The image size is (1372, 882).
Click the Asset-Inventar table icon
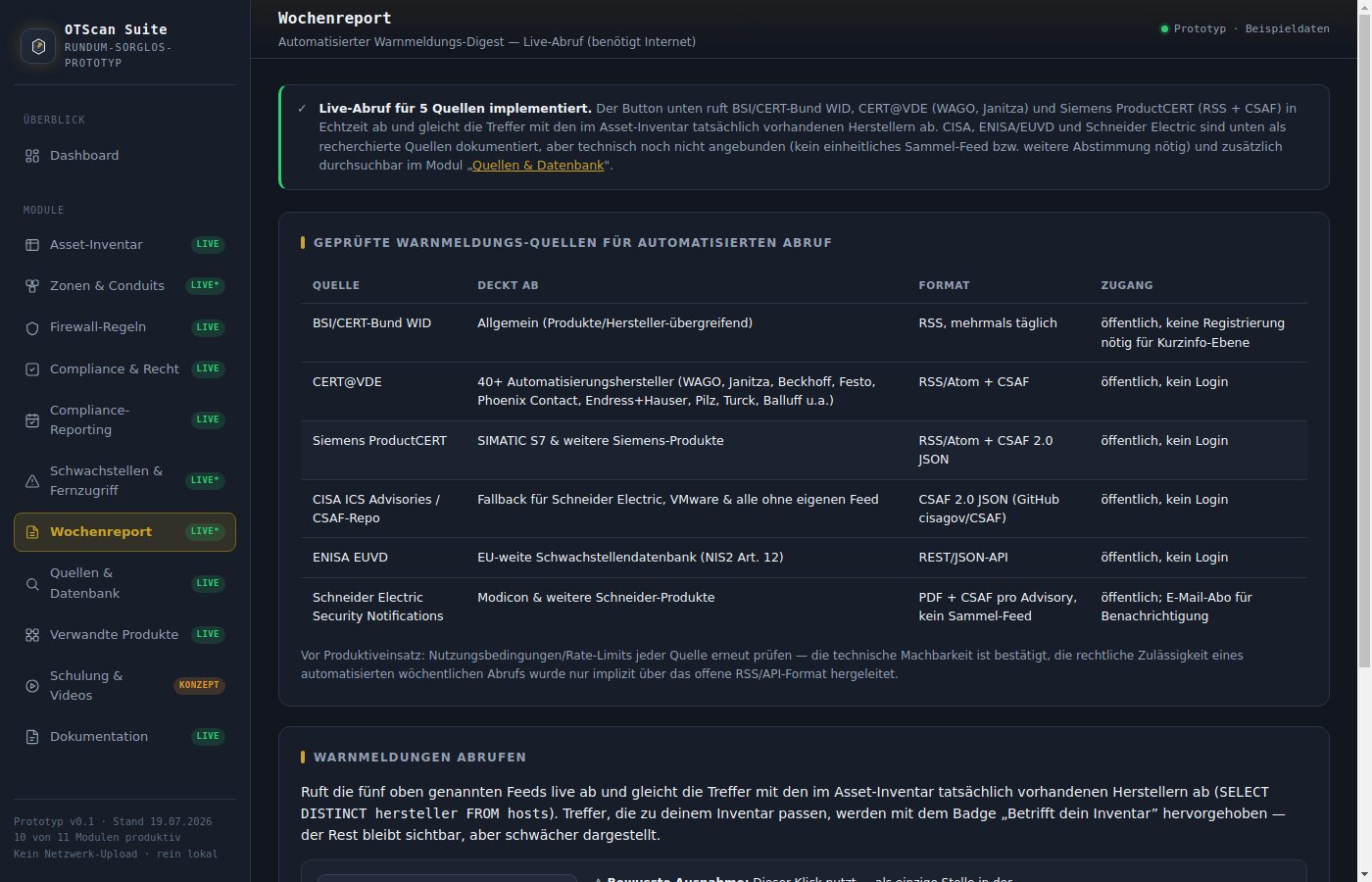[x=32, y=245]
